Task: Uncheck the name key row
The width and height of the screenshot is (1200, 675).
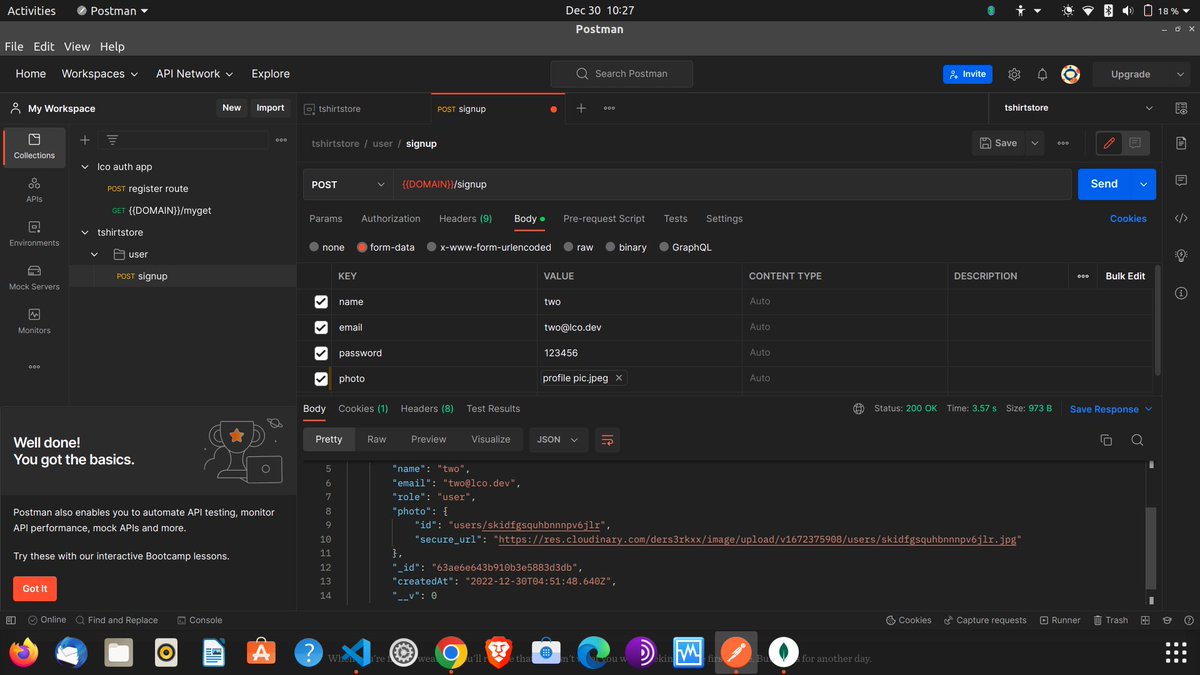Action: point(321,302)
